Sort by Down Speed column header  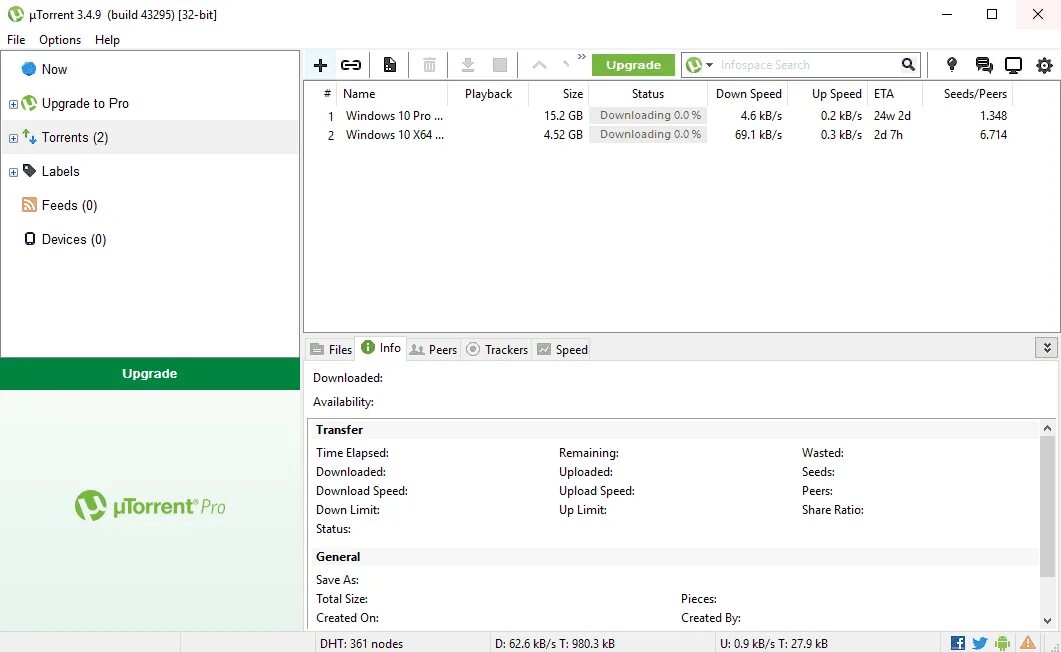tap(748, 93)
